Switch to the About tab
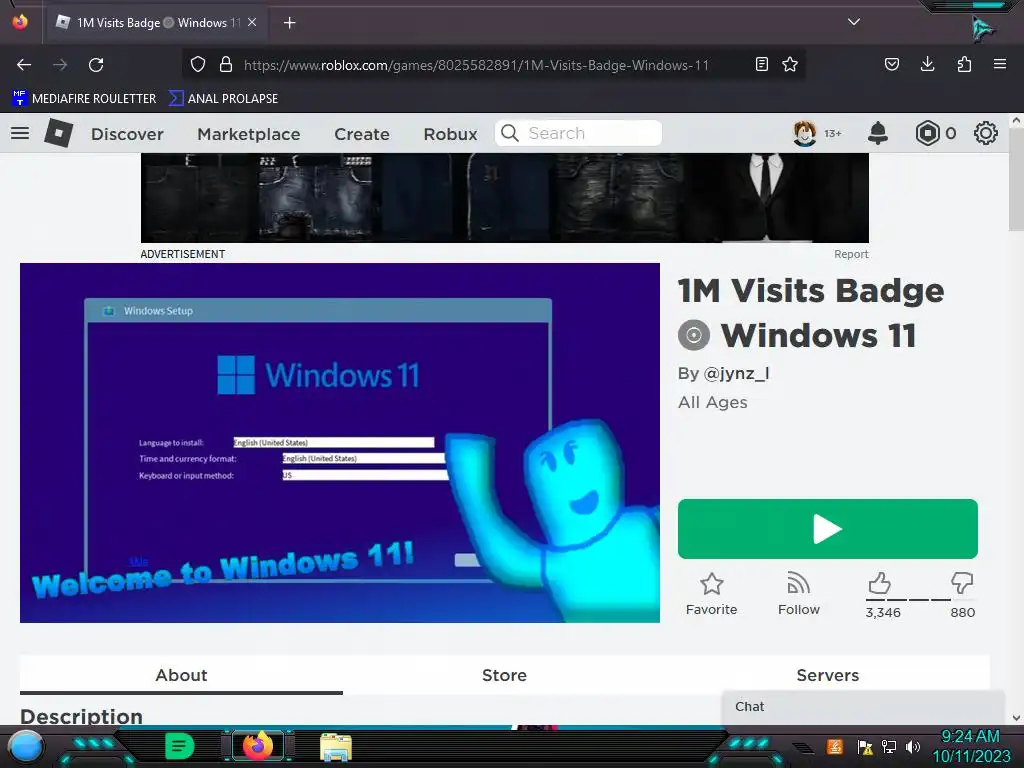The height and width of the screenshot is (768, 1024). click(181, 675)
